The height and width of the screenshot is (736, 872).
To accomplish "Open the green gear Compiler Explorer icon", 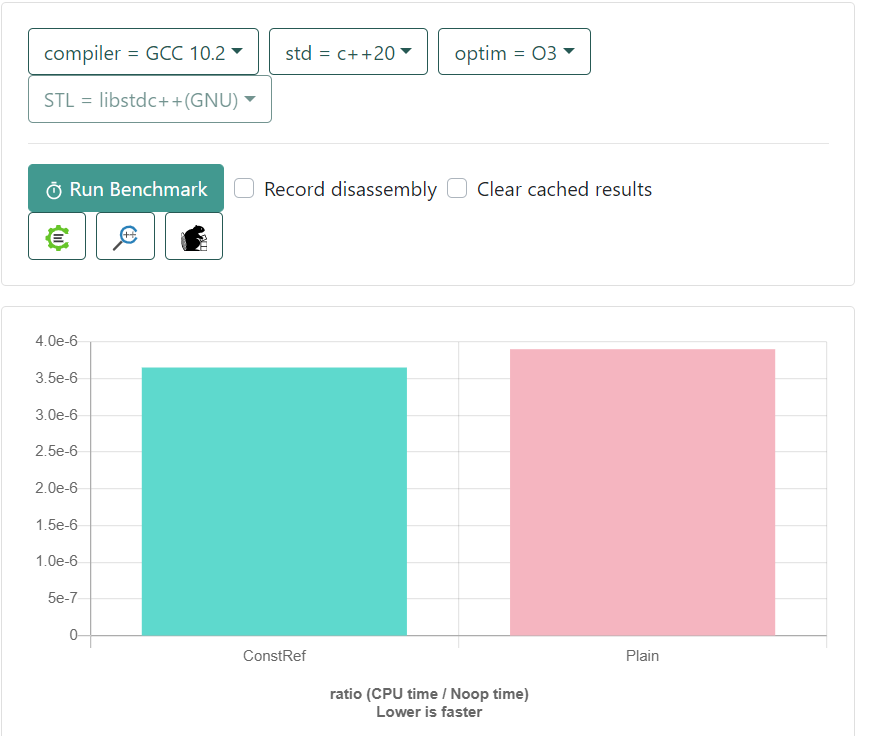I will coord(57,237).
